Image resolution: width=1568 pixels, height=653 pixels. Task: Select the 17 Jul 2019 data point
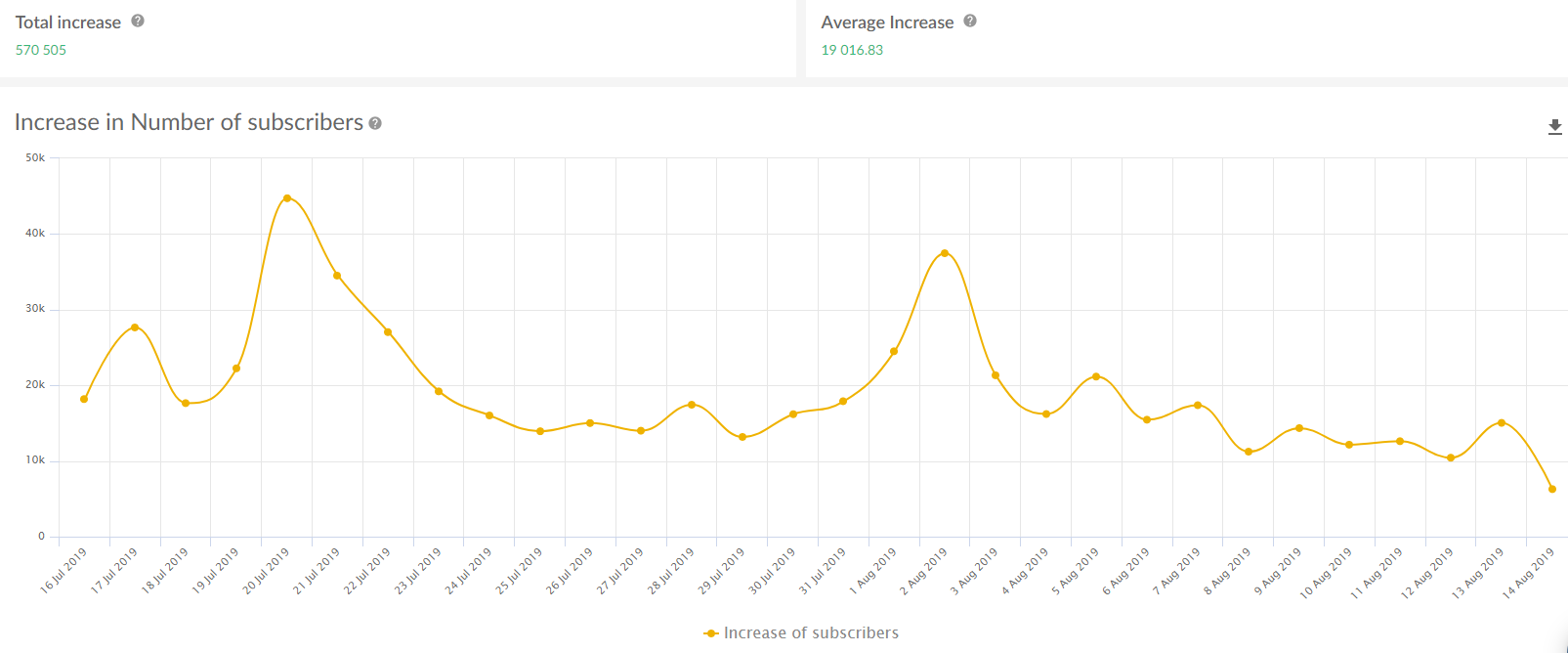135,327
